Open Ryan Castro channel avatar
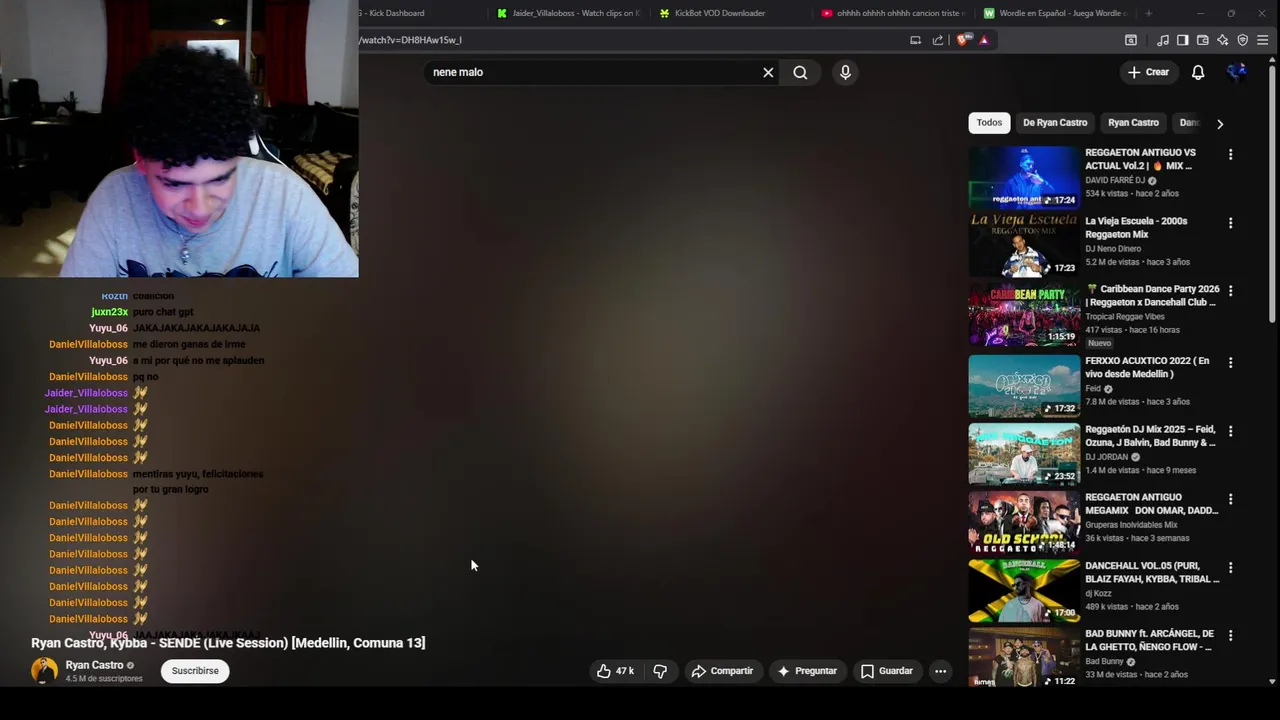The image size is (1280, 720). [44, 670]
